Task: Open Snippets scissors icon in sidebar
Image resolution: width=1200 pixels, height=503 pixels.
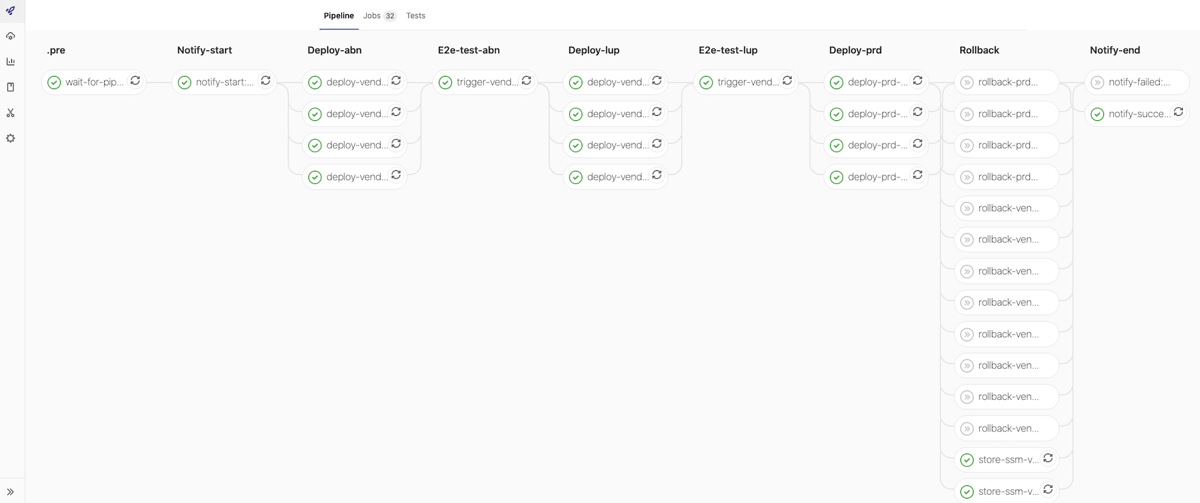Action: pos(10,113)
